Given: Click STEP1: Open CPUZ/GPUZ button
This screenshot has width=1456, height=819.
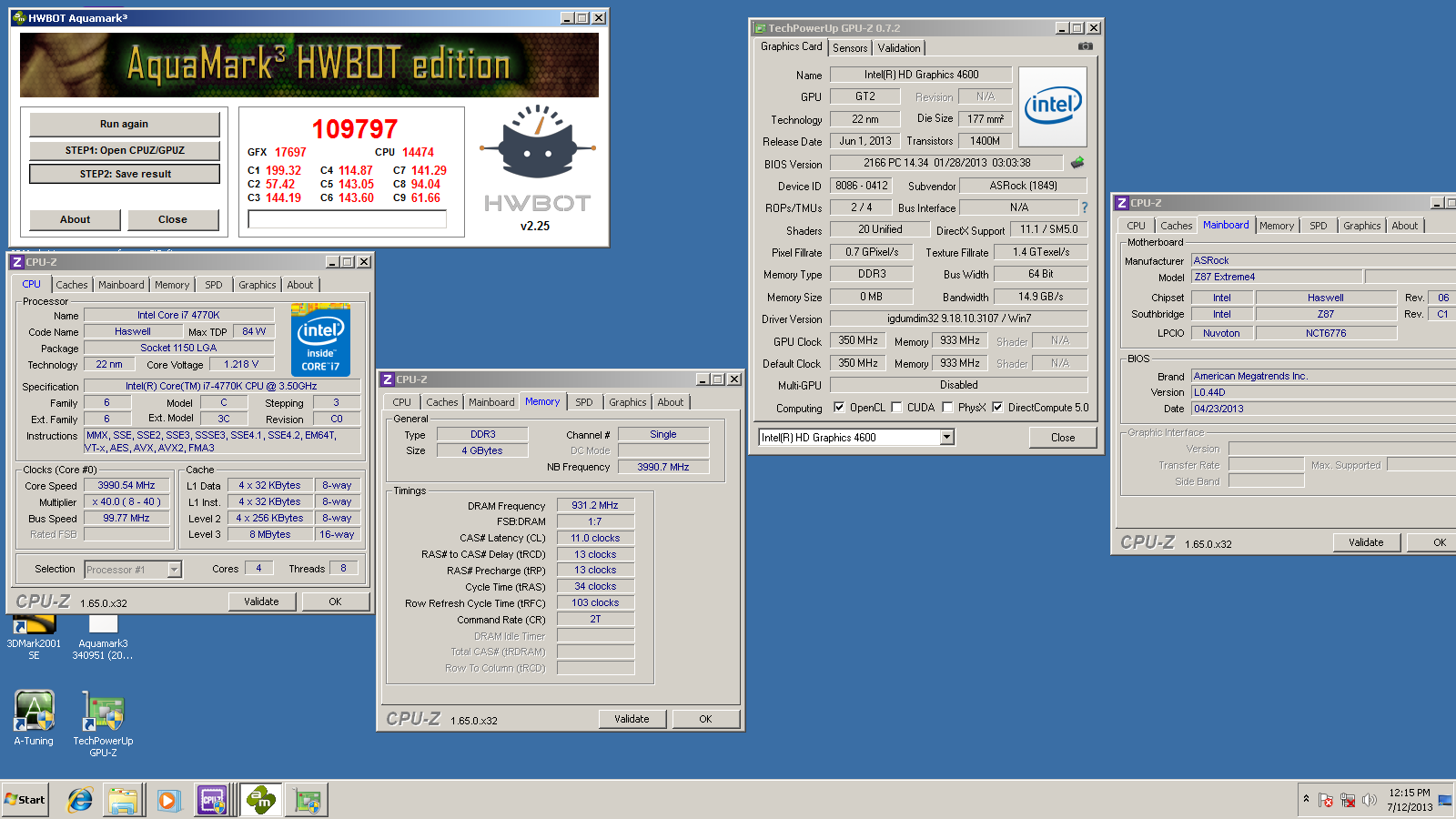Looking at the screenshot, I should (x=125, y=150).
